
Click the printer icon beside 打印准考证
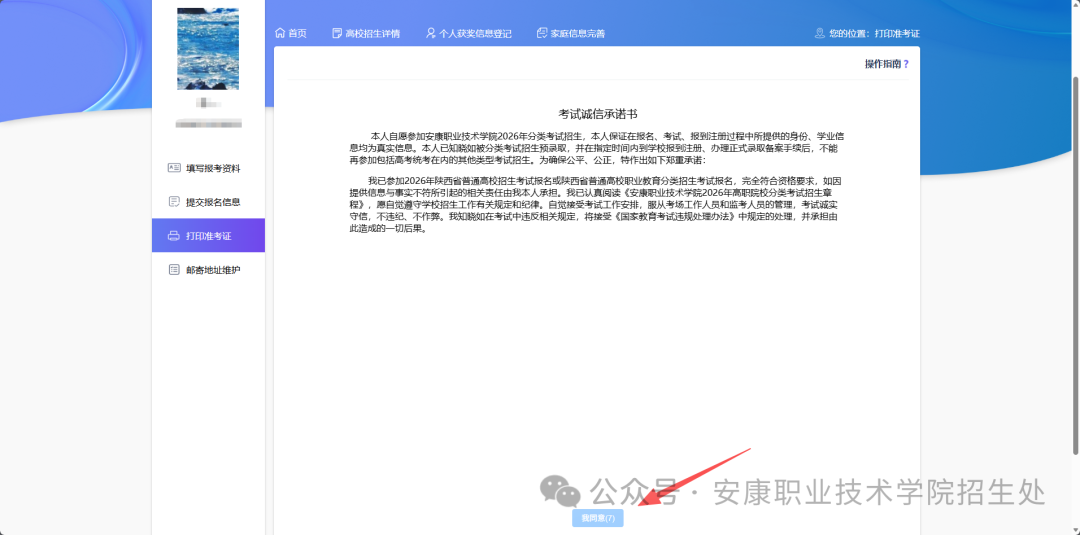click(174, 236)
